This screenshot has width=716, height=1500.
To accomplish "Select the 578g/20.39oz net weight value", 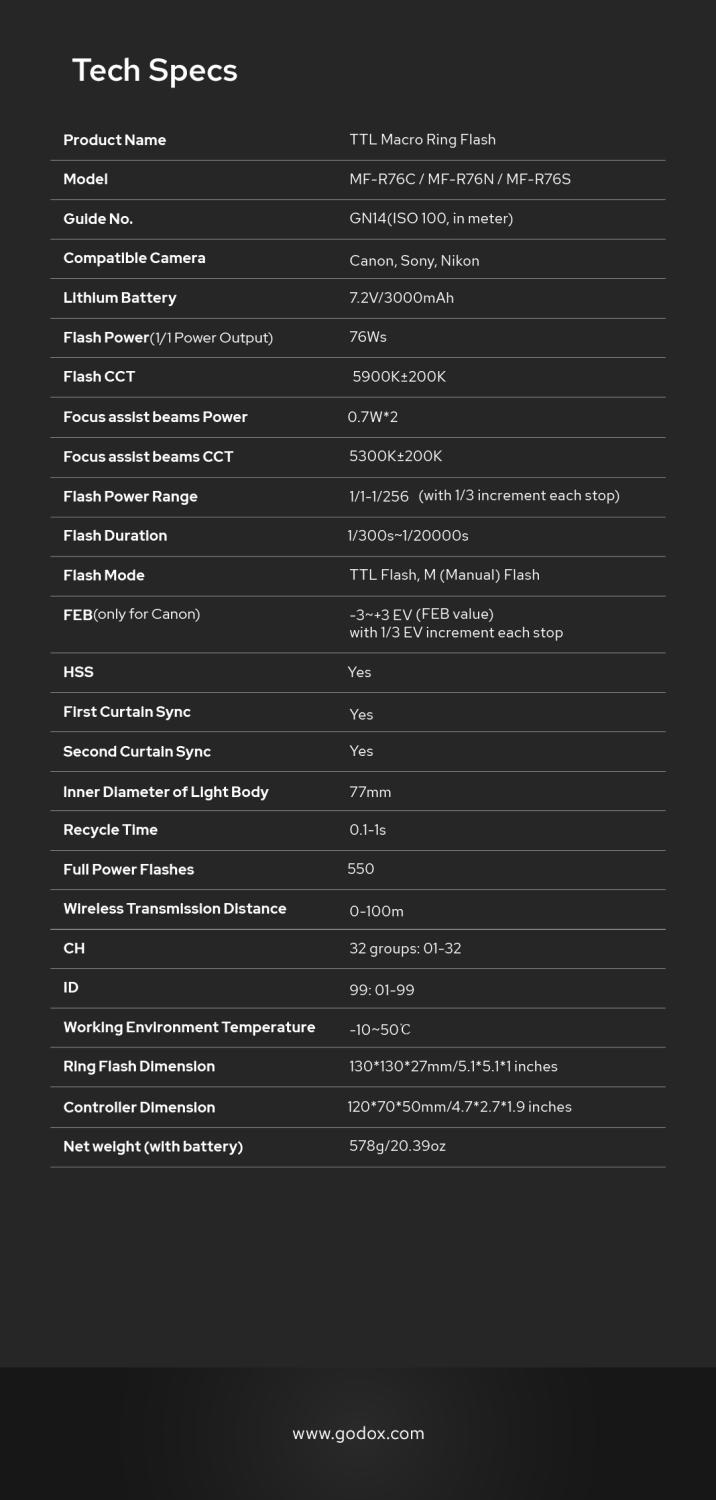I will click(397, 1146).
